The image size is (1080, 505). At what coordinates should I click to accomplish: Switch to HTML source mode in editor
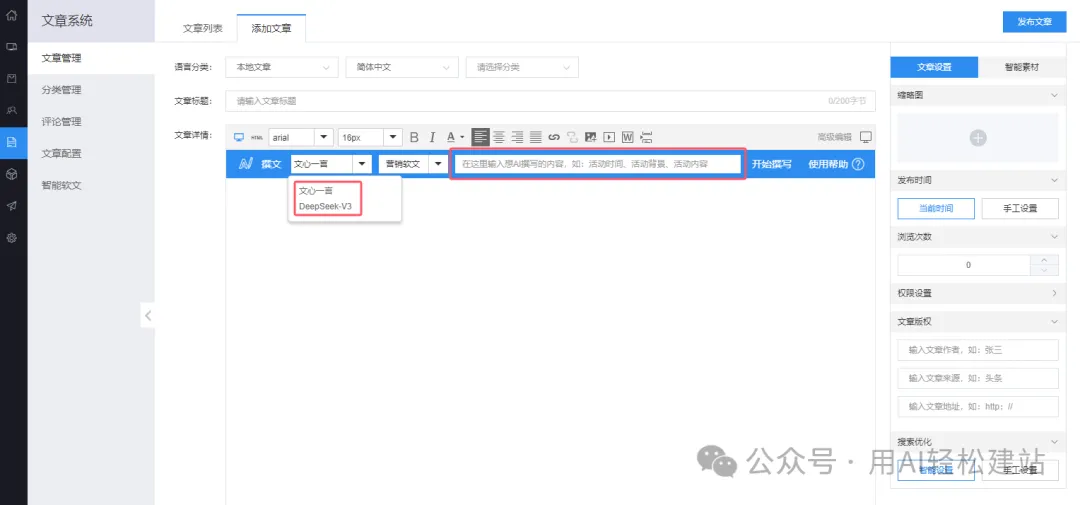[257, 137]
